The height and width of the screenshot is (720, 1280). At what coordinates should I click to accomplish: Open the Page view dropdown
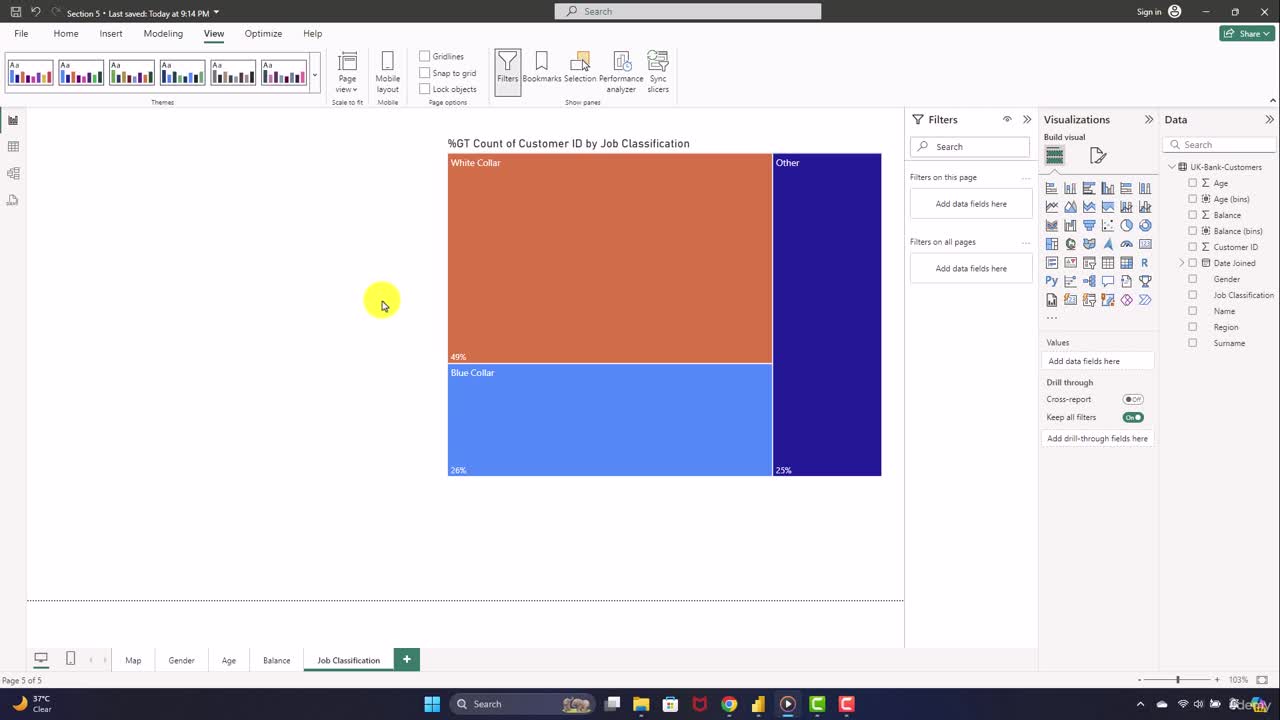click(347, 72)
